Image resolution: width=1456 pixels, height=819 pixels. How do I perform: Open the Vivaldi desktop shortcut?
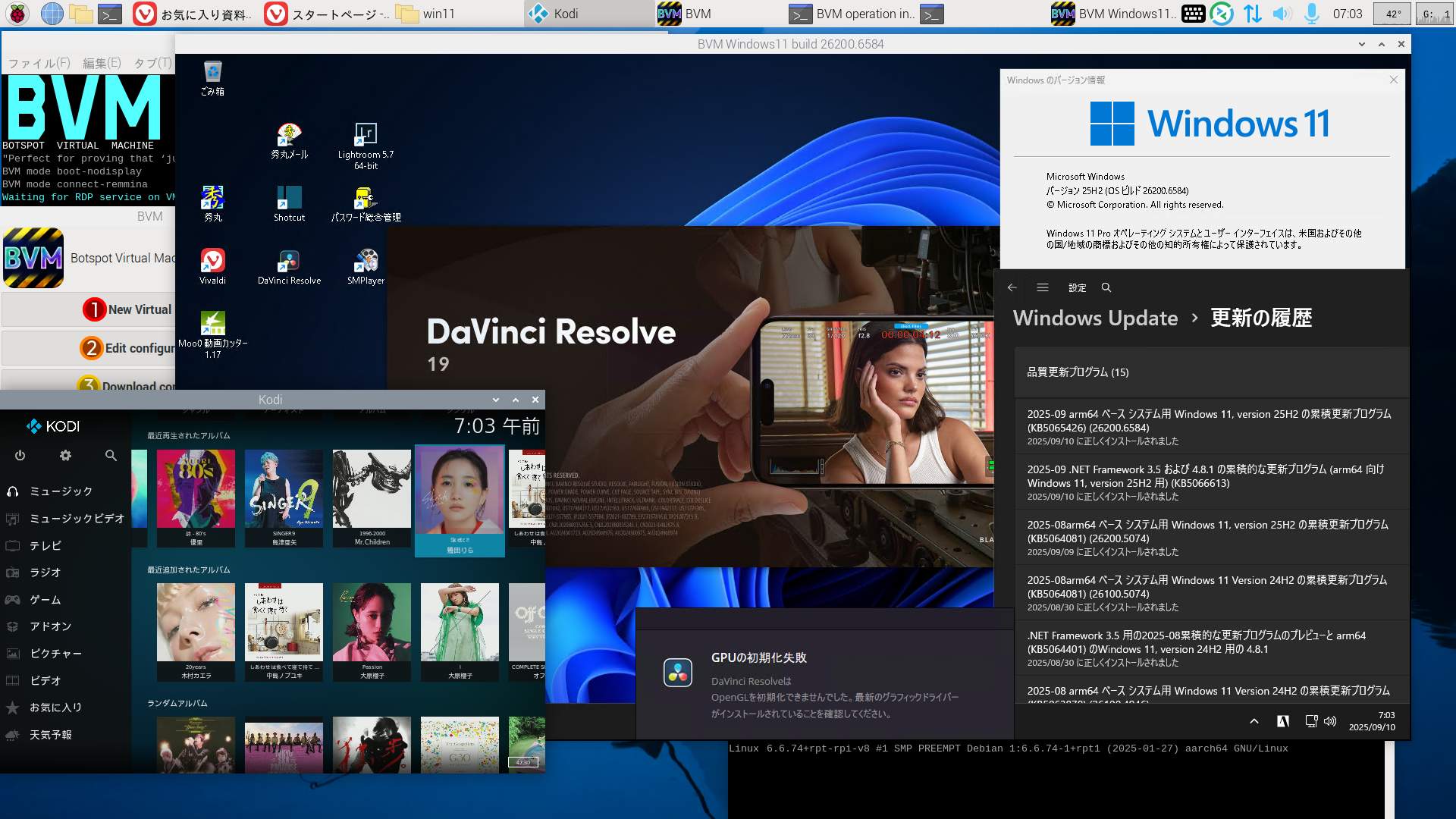click(x=212, y=267)
